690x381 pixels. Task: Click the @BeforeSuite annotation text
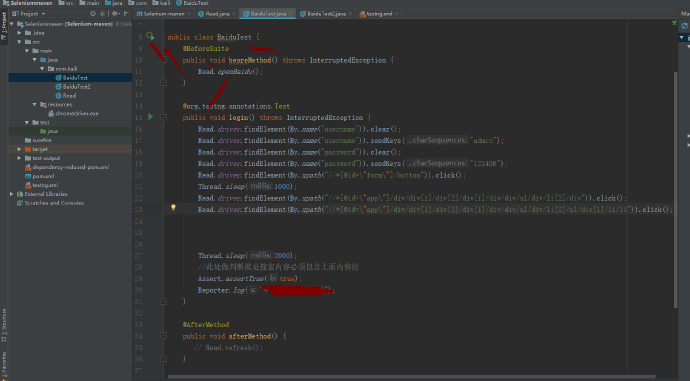point(206,48)
